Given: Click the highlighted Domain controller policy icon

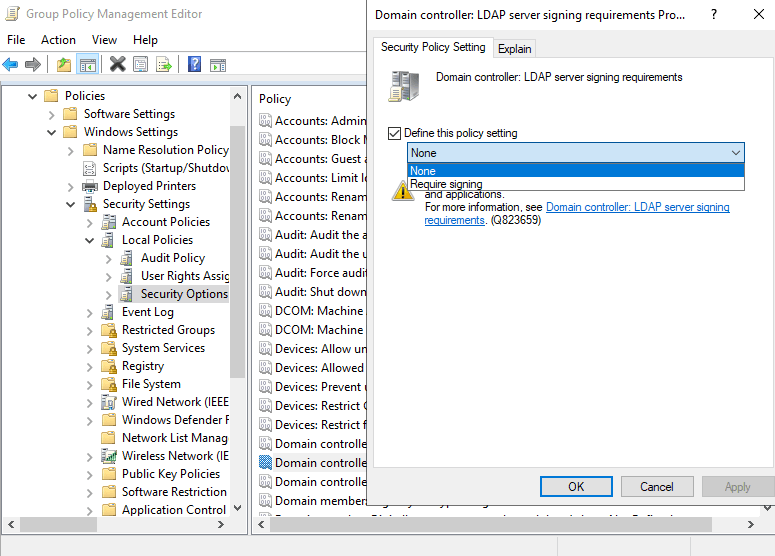Looking at the screenshot, I should (265, 463).
